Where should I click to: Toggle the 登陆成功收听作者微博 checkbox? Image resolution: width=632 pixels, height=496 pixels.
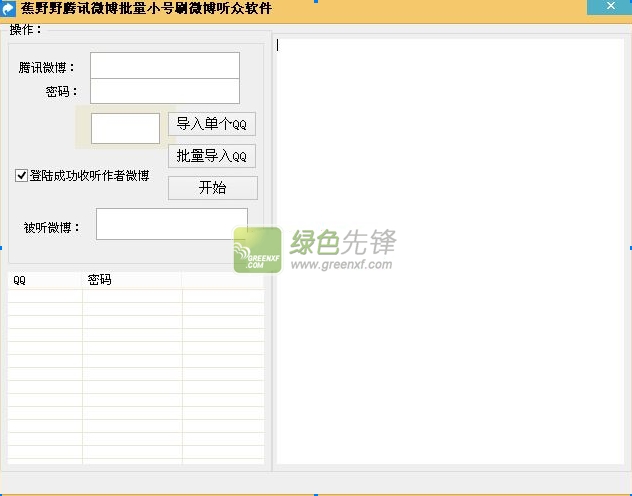(21, 176)
